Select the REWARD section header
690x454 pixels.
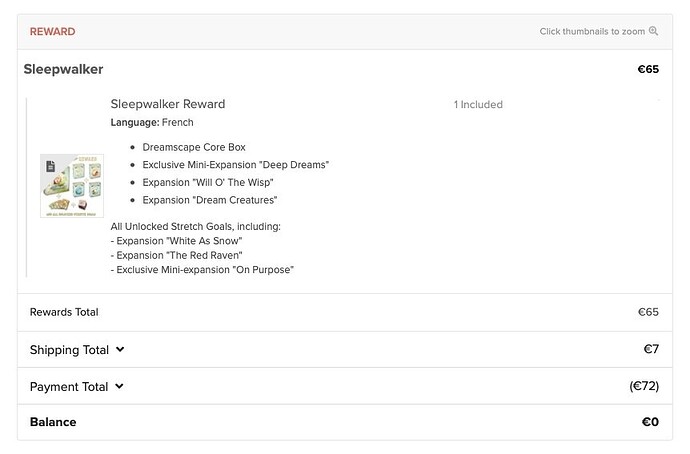(x=52, y=32)
